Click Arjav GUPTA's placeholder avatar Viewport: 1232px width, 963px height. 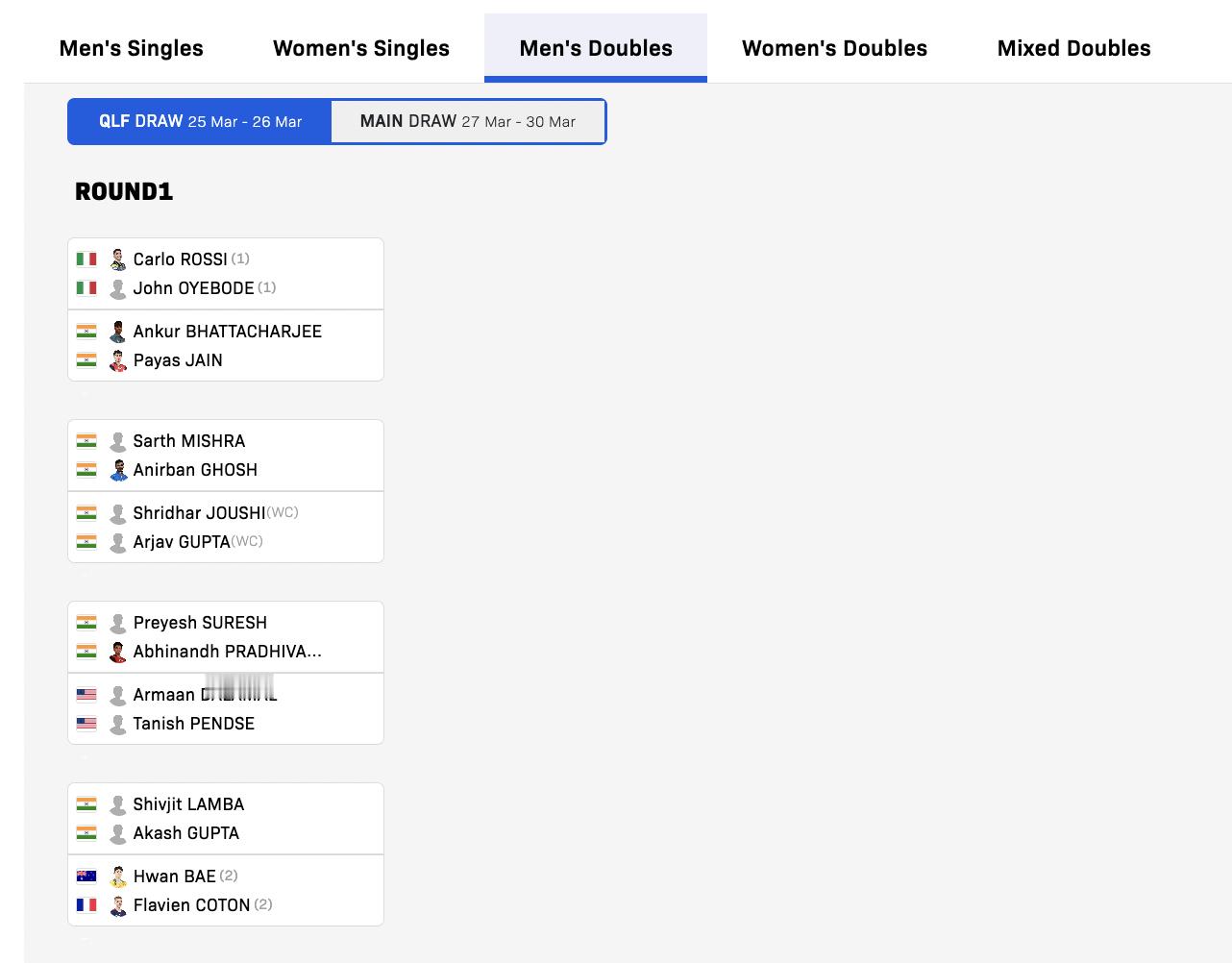[118, 542]
